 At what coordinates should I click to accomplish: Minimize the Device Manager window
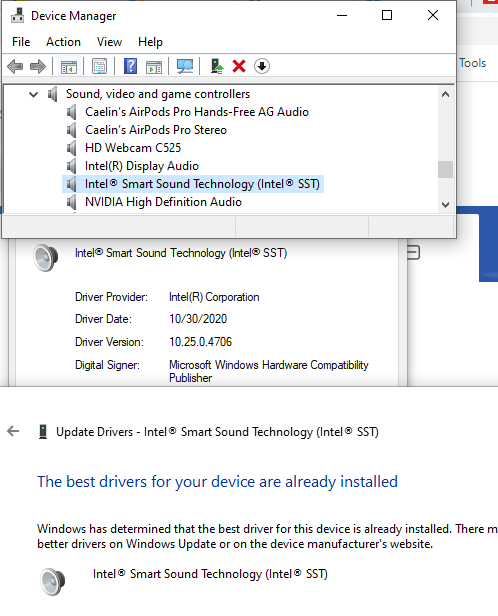(x=342, y=15)
